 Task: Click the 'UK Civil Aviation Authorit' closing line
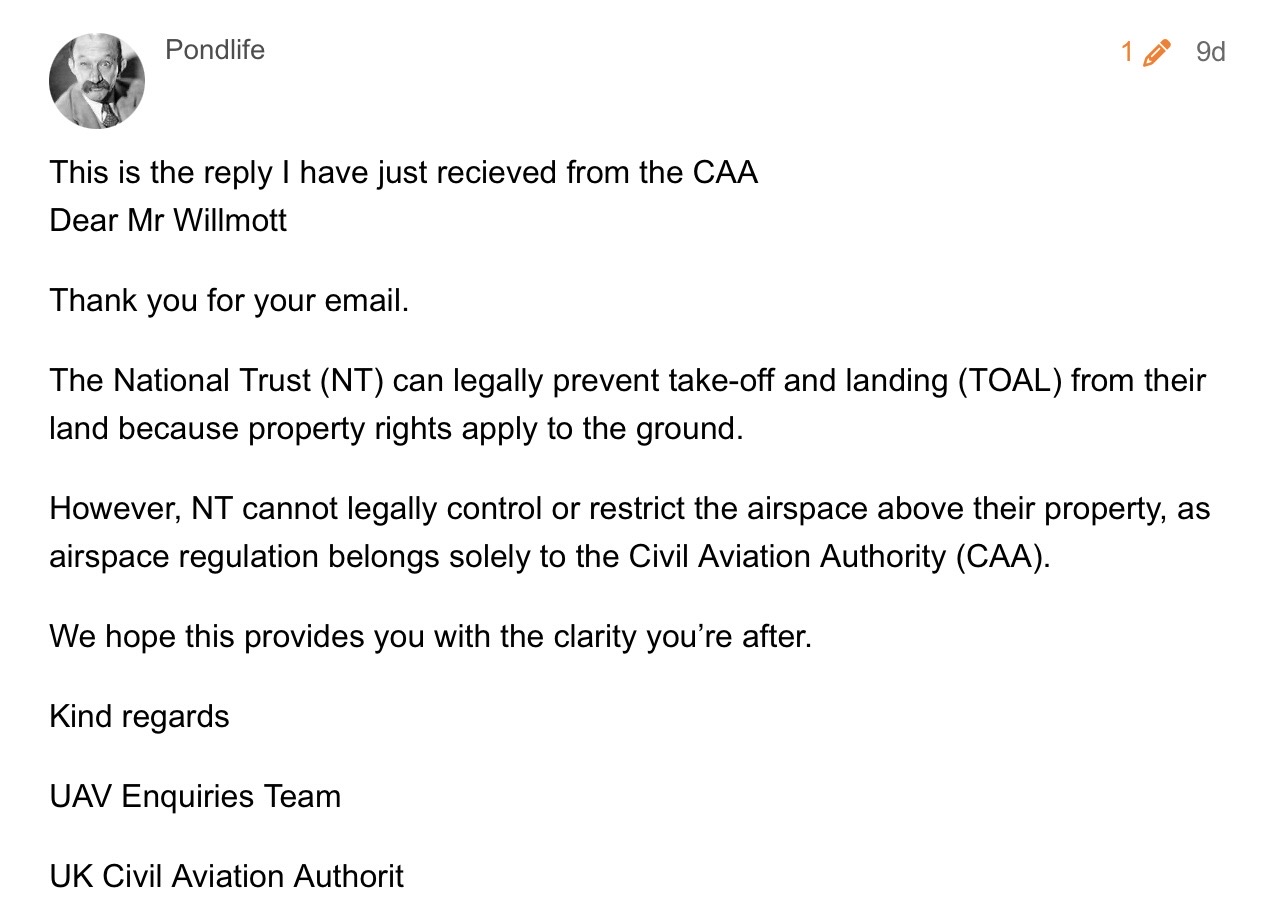(x=226, y=877)
